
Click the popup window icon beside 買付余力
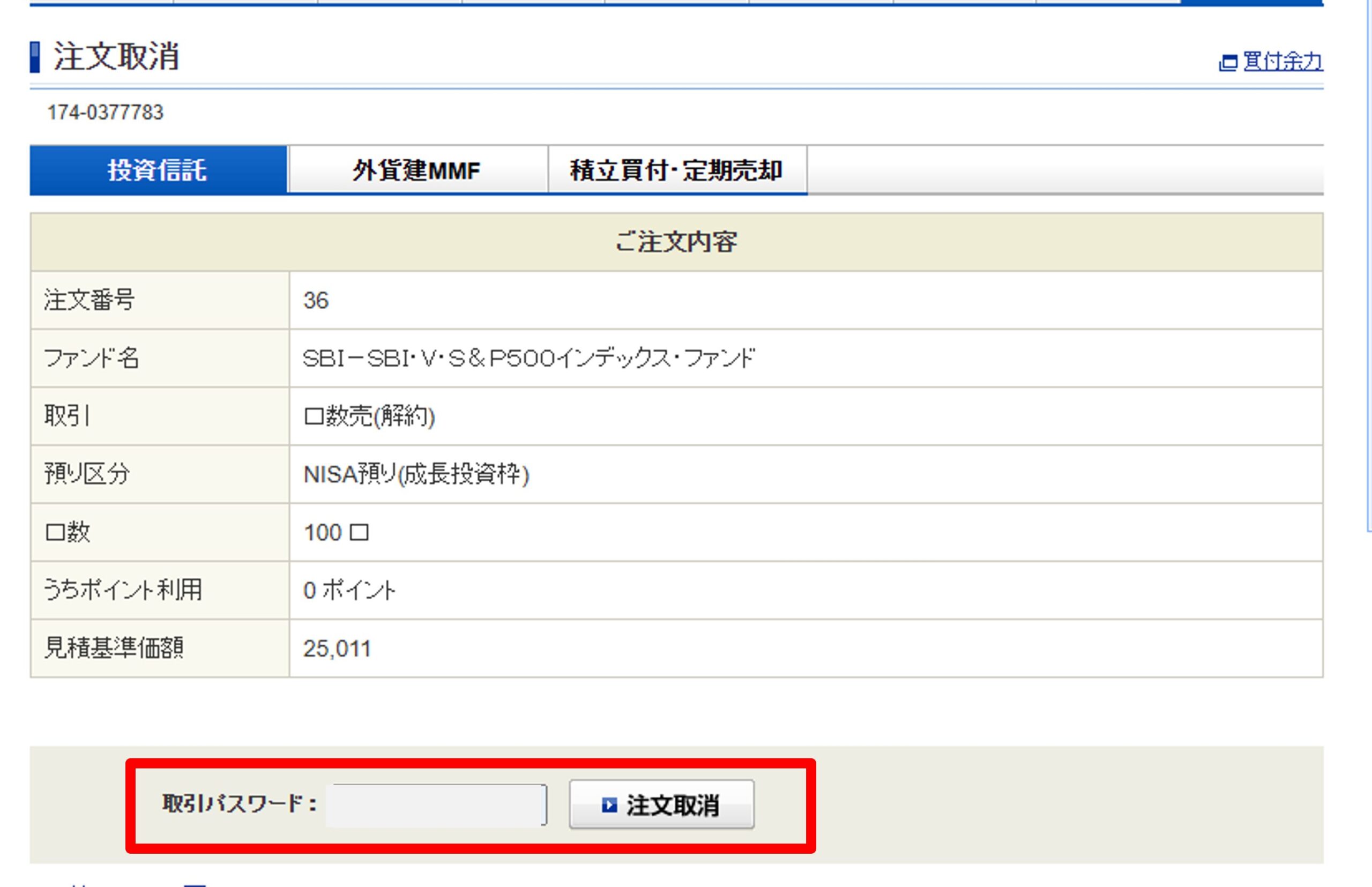pos(1227,62)
